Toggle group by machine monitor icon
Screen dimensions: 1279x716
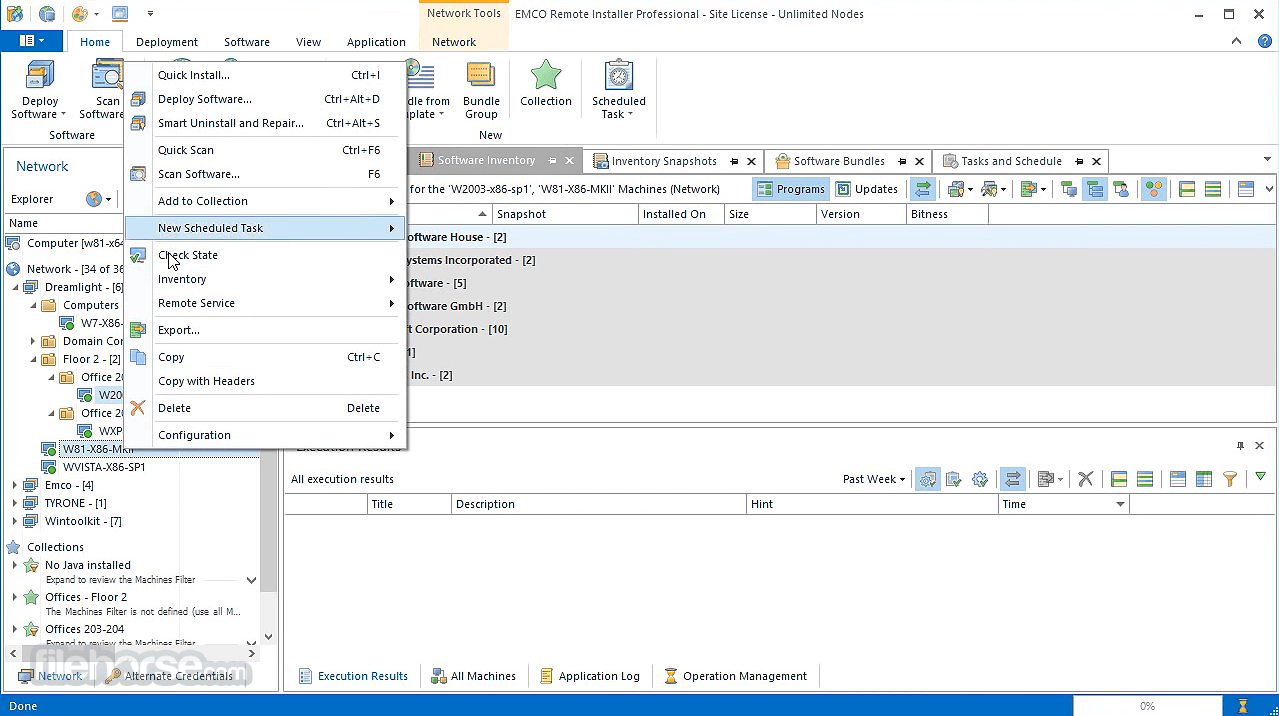[1069, 189]
